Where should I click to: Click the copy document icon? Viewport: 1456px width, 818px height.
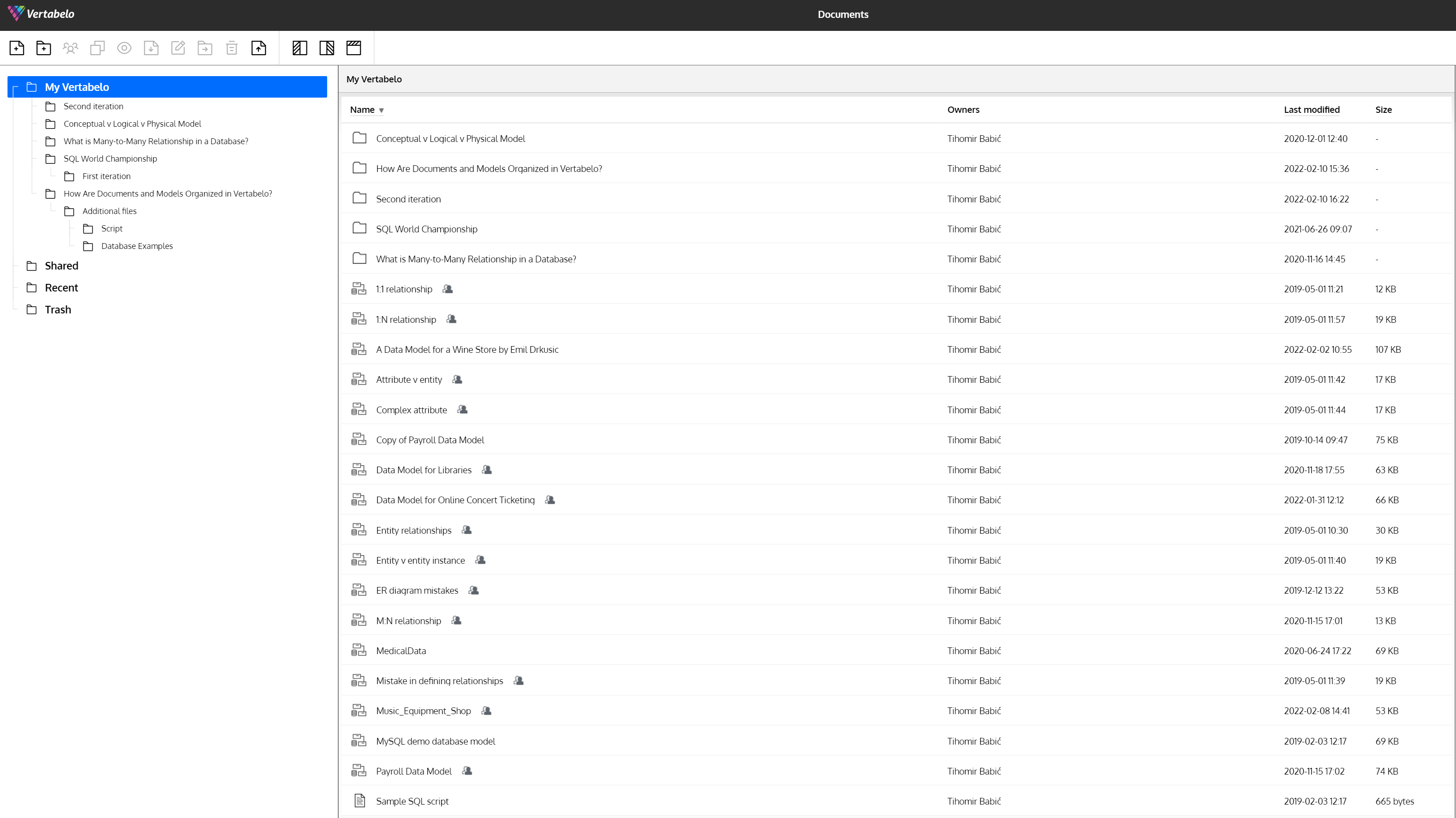97,48
